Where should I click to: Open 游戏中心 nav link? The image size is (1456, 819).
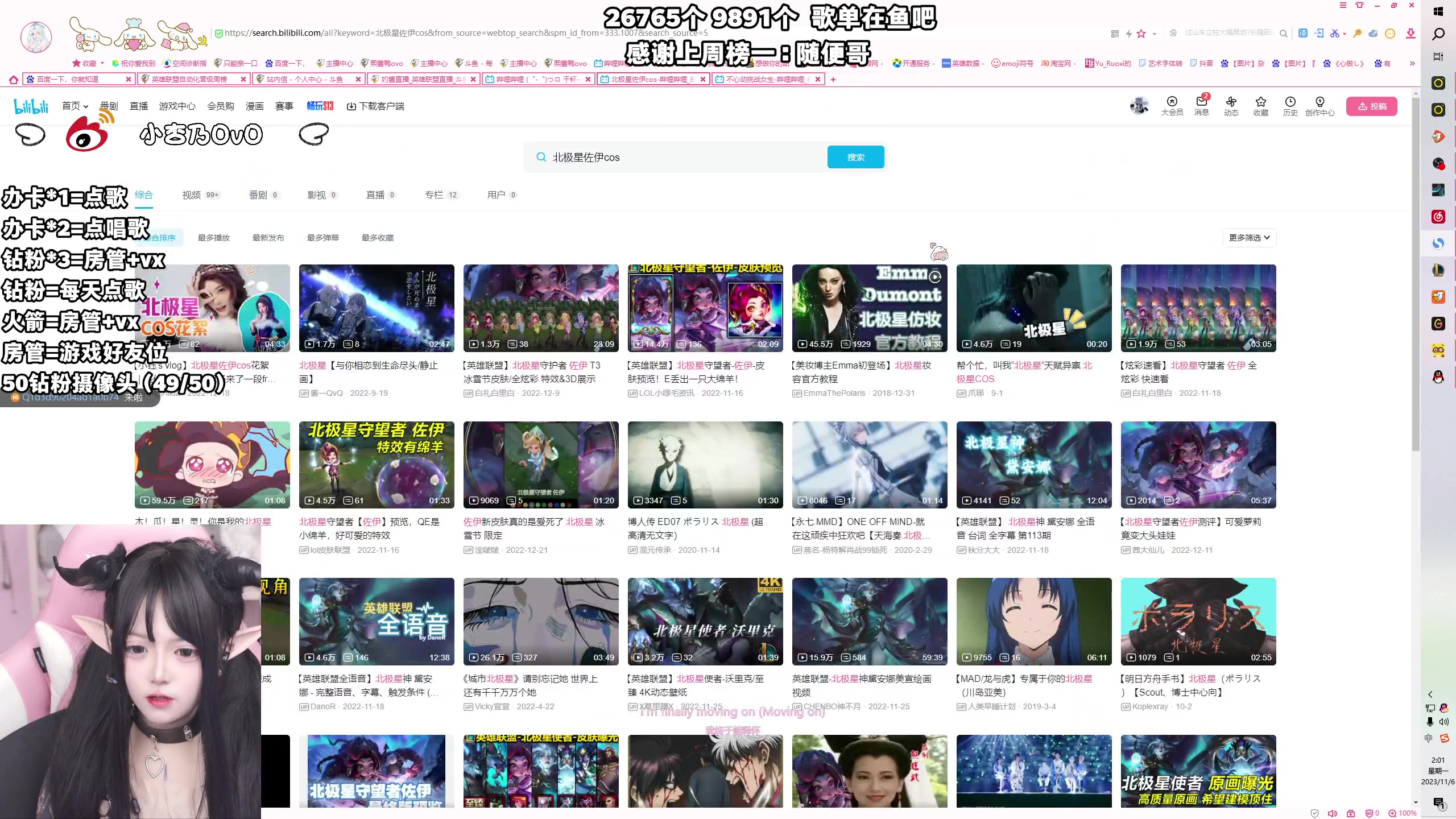pos(177,106)
